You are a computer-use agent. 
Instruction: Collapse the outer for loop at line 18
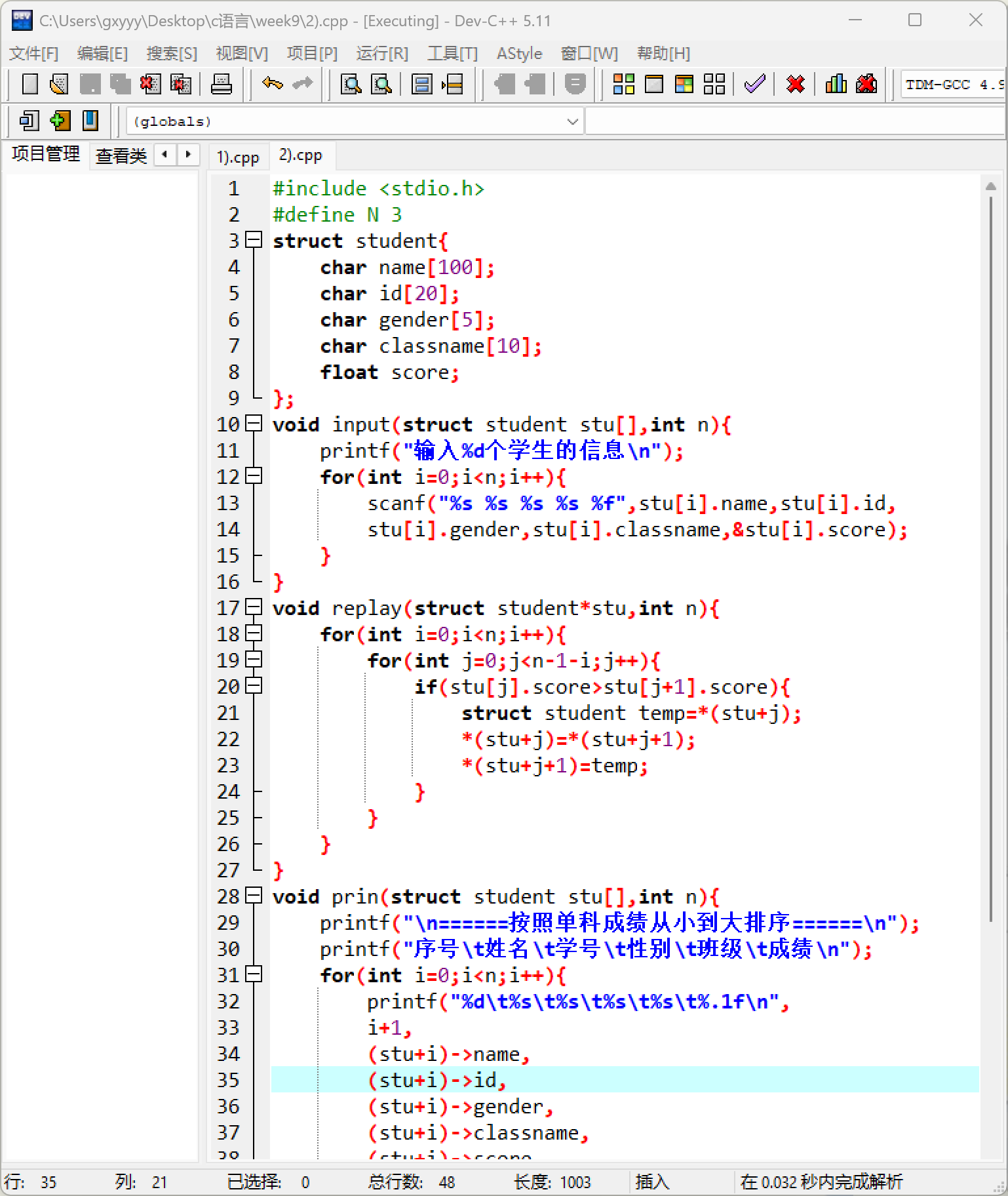(254, 633)
